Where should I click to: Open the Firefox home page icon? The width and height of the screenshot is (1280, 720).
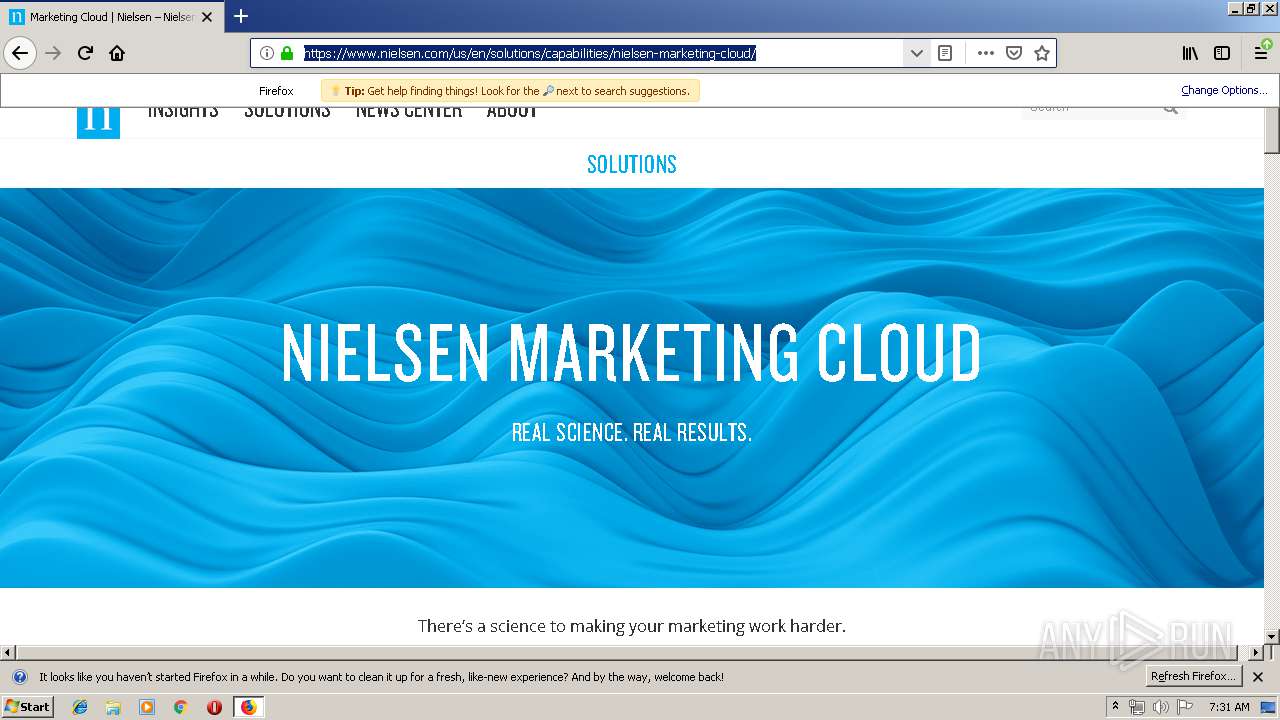(117, 53)
